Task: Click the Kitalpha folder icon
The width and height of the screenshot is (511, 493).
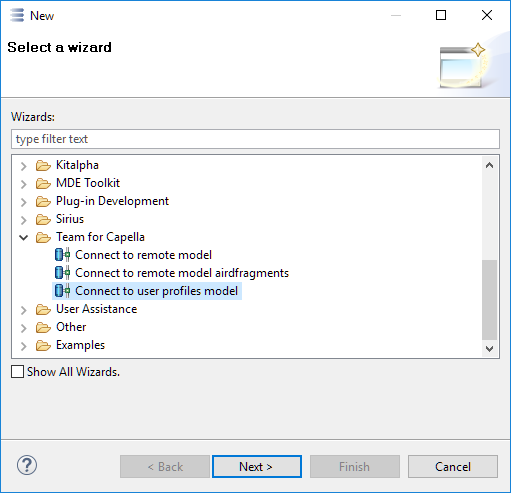Action: click(43, 165)
